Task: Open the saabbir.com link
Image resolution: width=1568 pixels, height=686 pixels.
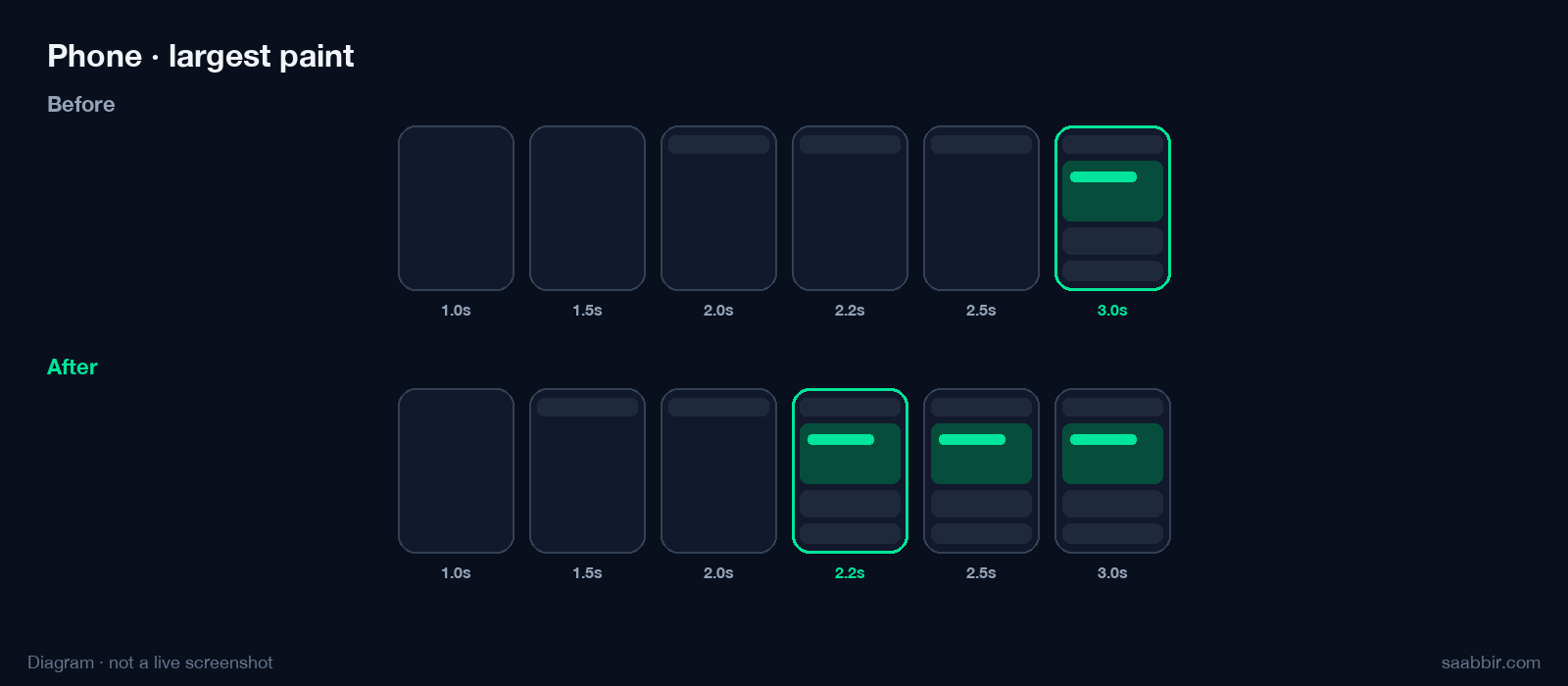Action: point(1491,662)
